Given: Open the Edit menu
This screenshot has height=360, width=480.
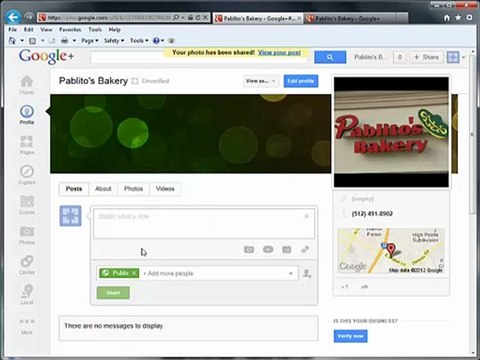Looking at the screenshot, I should (29, 30).
